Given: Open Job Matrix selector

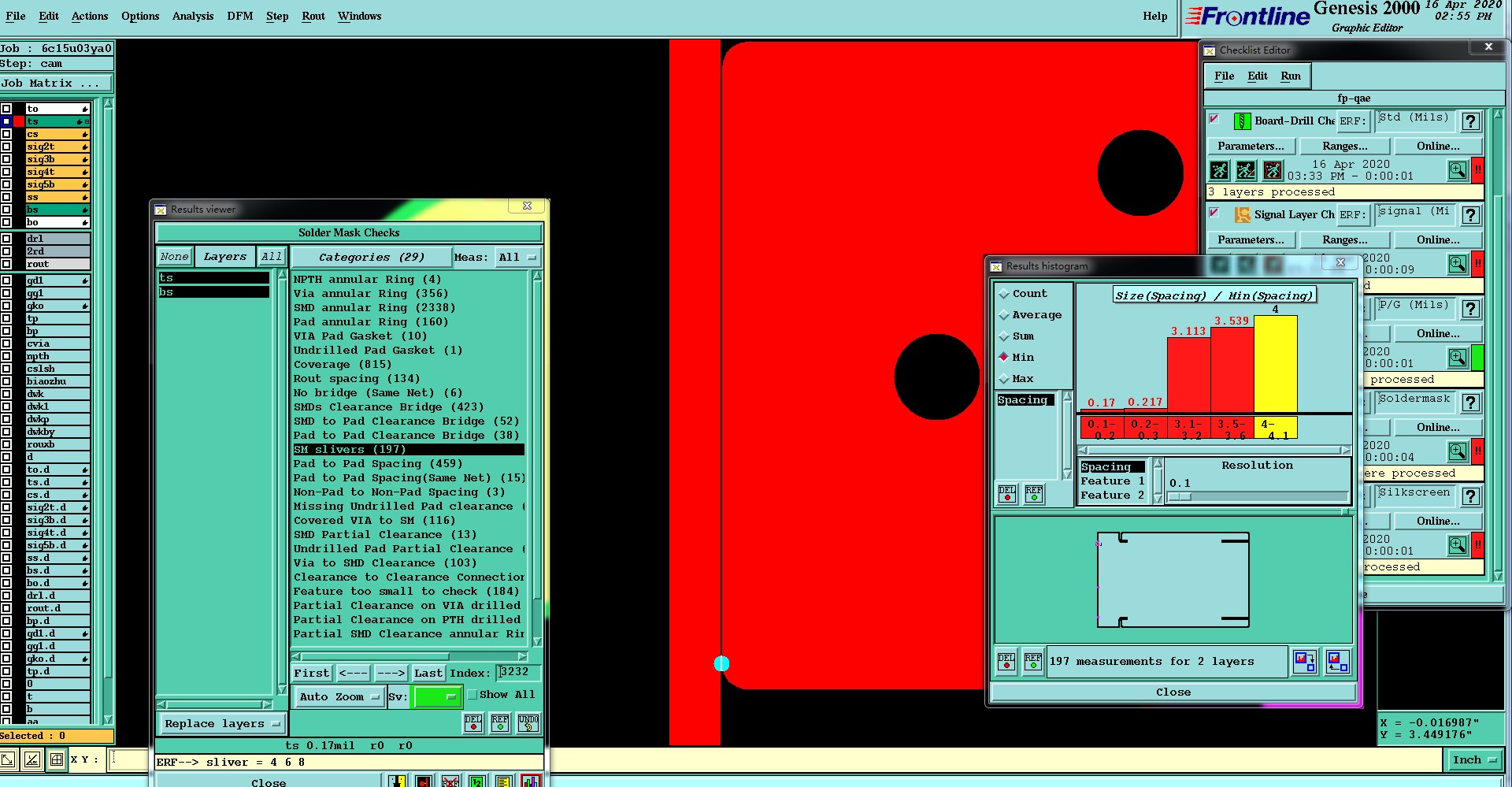Looking at the screenshot, I should 56,84.
